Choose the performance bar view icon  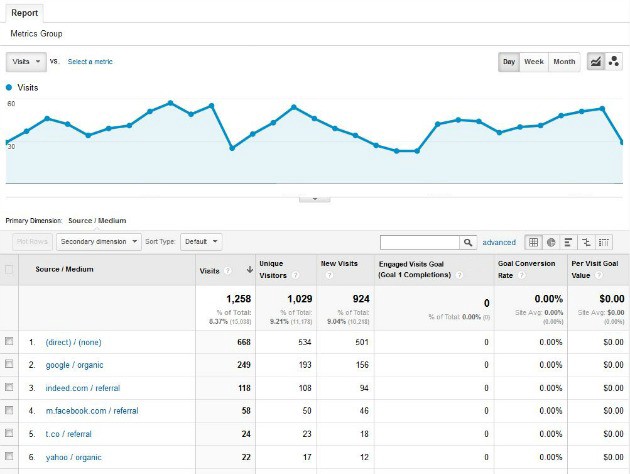coord(568,242)
